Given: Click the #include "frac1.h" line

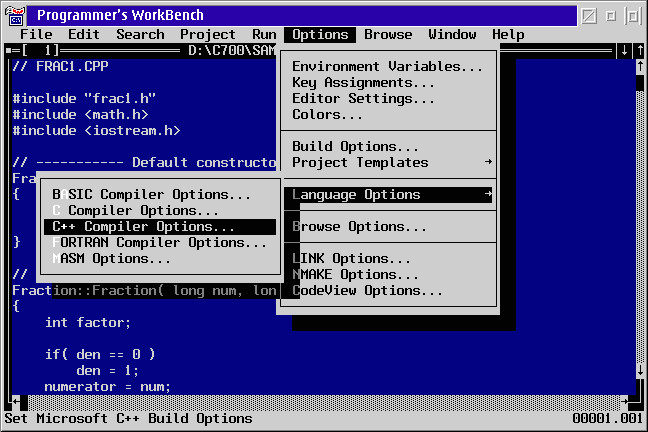Looking at the screenshot, I should (84, 99).
